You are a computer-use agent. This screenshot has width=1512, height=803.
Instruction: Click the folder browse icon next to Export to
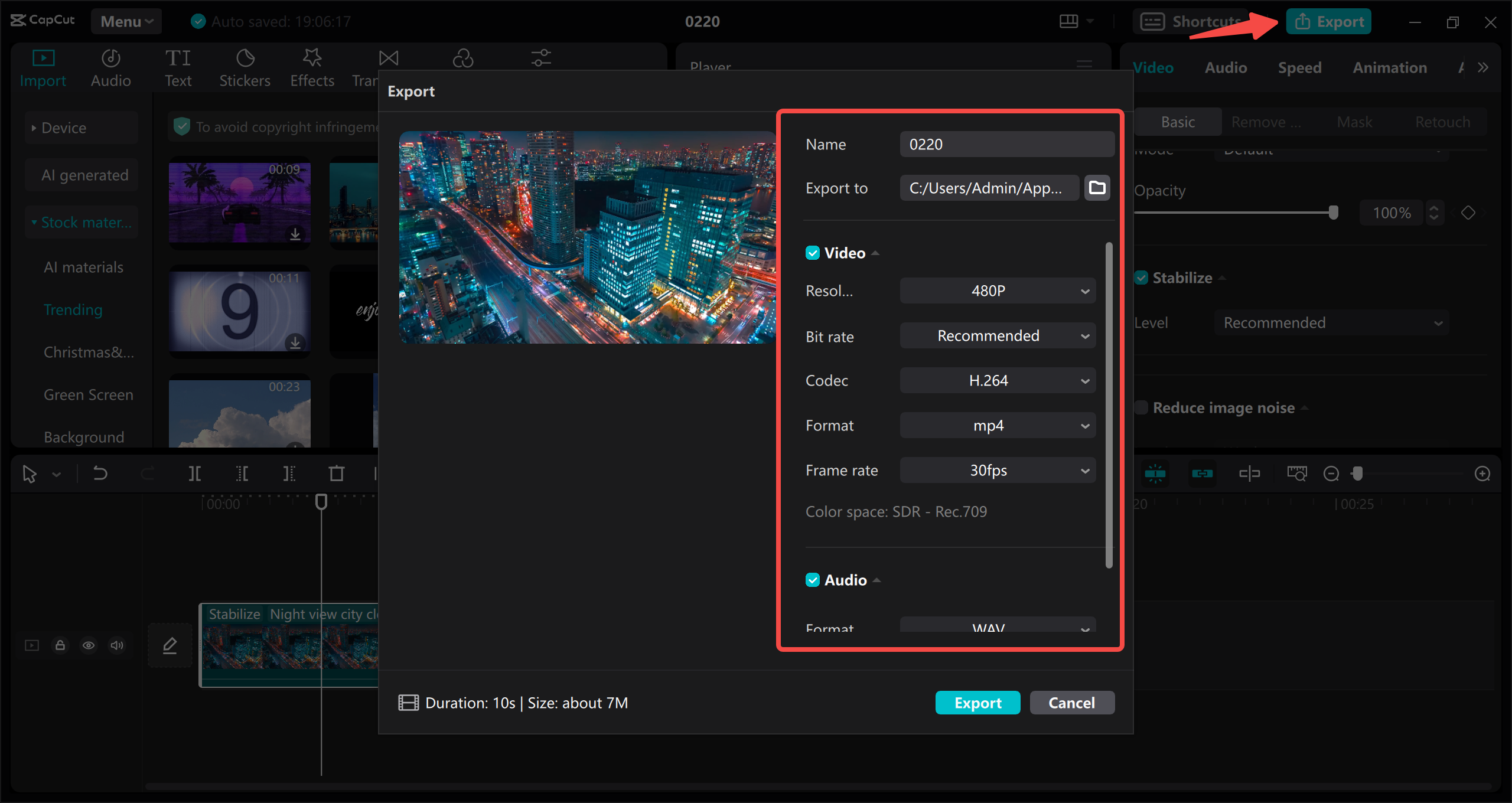(x=1097, y=188)
